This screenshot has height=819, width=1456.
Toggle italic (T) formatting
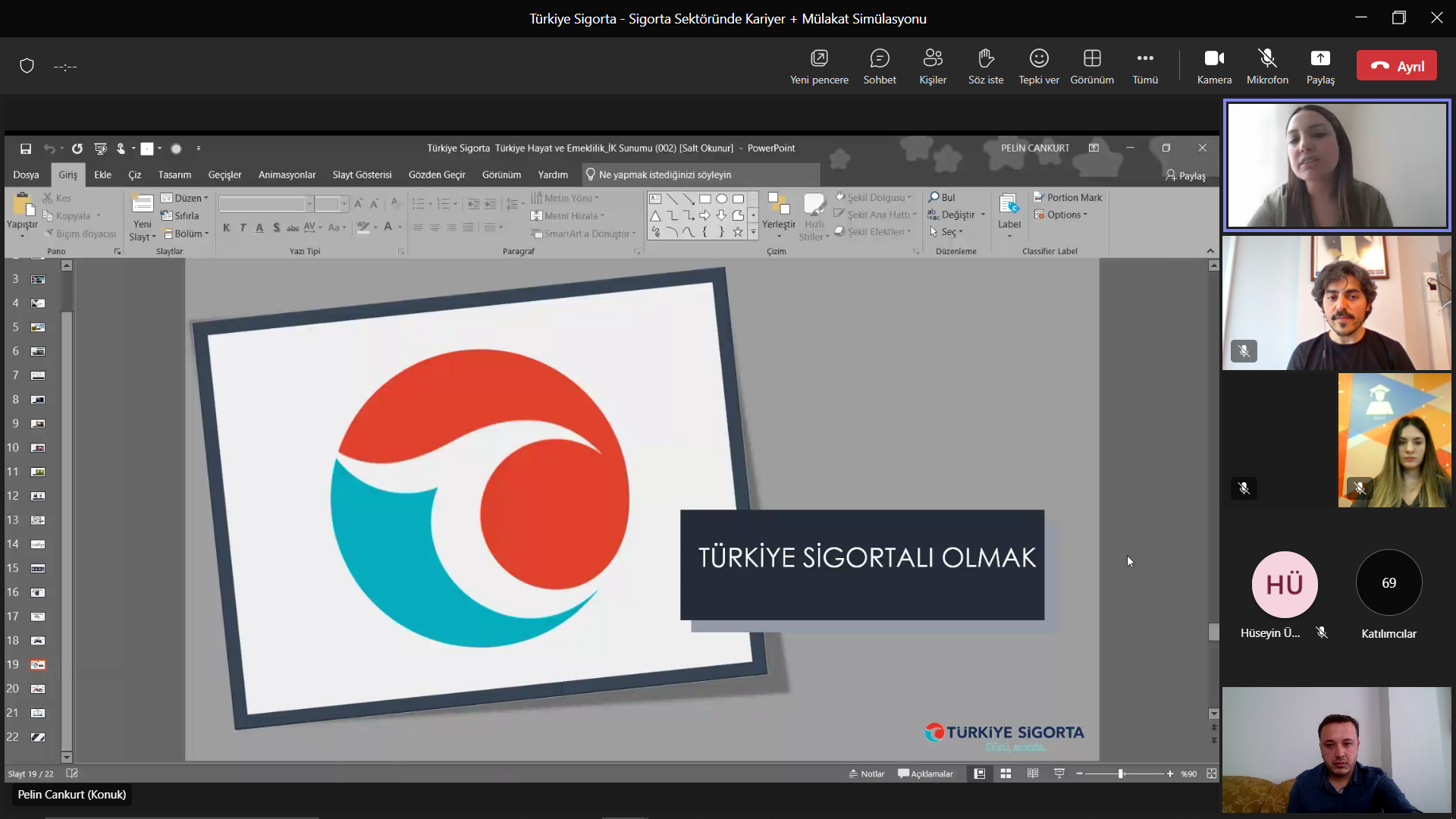point(243,227)
